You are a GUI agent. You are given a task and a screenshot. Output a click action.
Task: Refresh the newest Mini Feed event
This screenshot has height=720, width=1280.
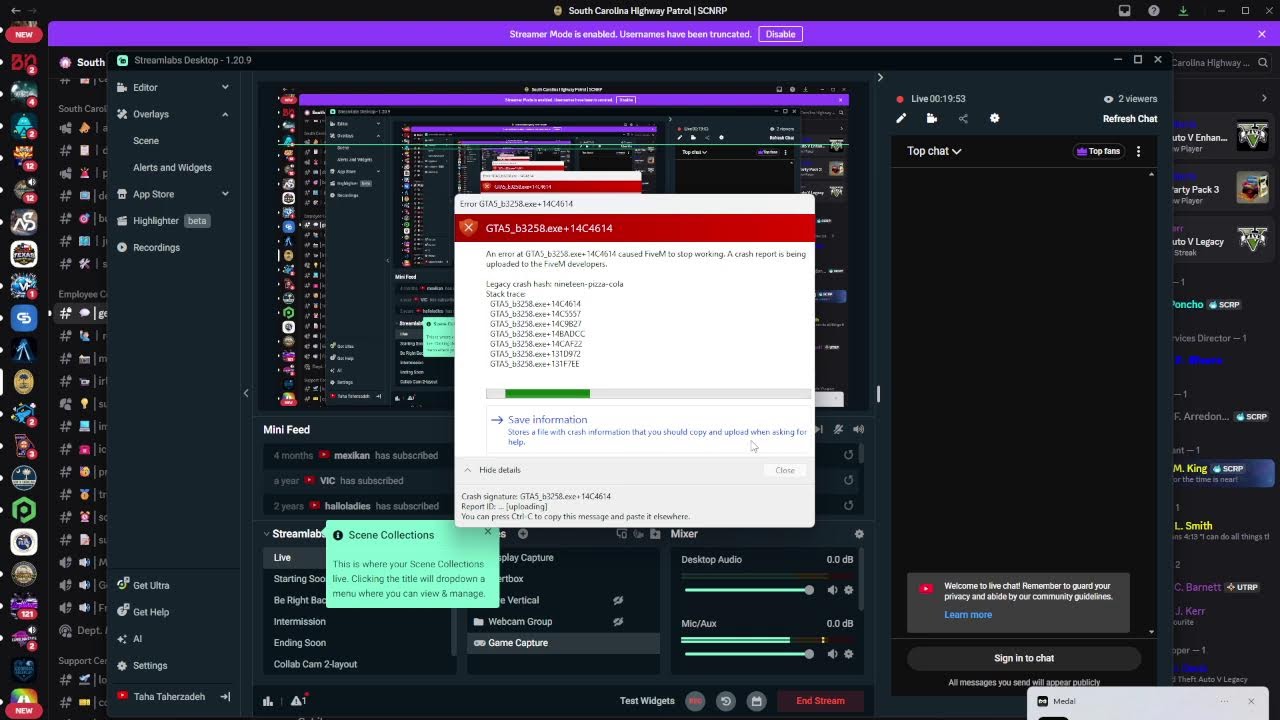click(848, 455)
